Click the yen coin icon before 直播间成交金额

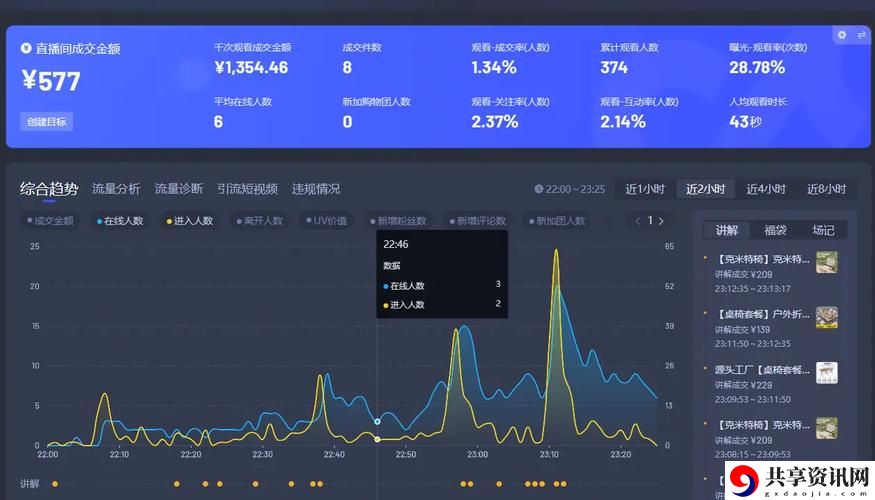click(x=26, y=48)
